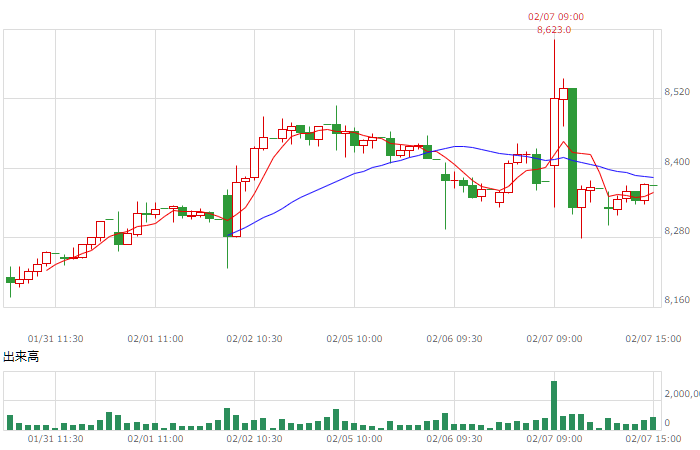Click the 8,623.0 peak price label

[554, 30]
